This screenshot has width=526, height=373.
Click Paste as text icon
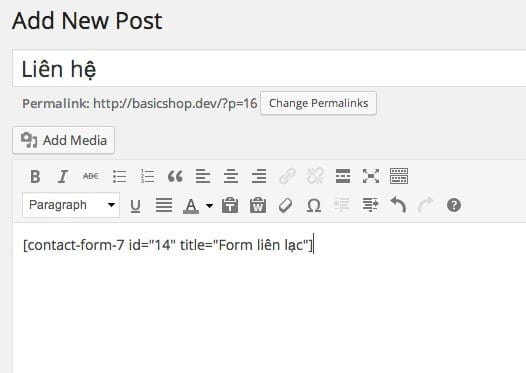coord(230,205)
